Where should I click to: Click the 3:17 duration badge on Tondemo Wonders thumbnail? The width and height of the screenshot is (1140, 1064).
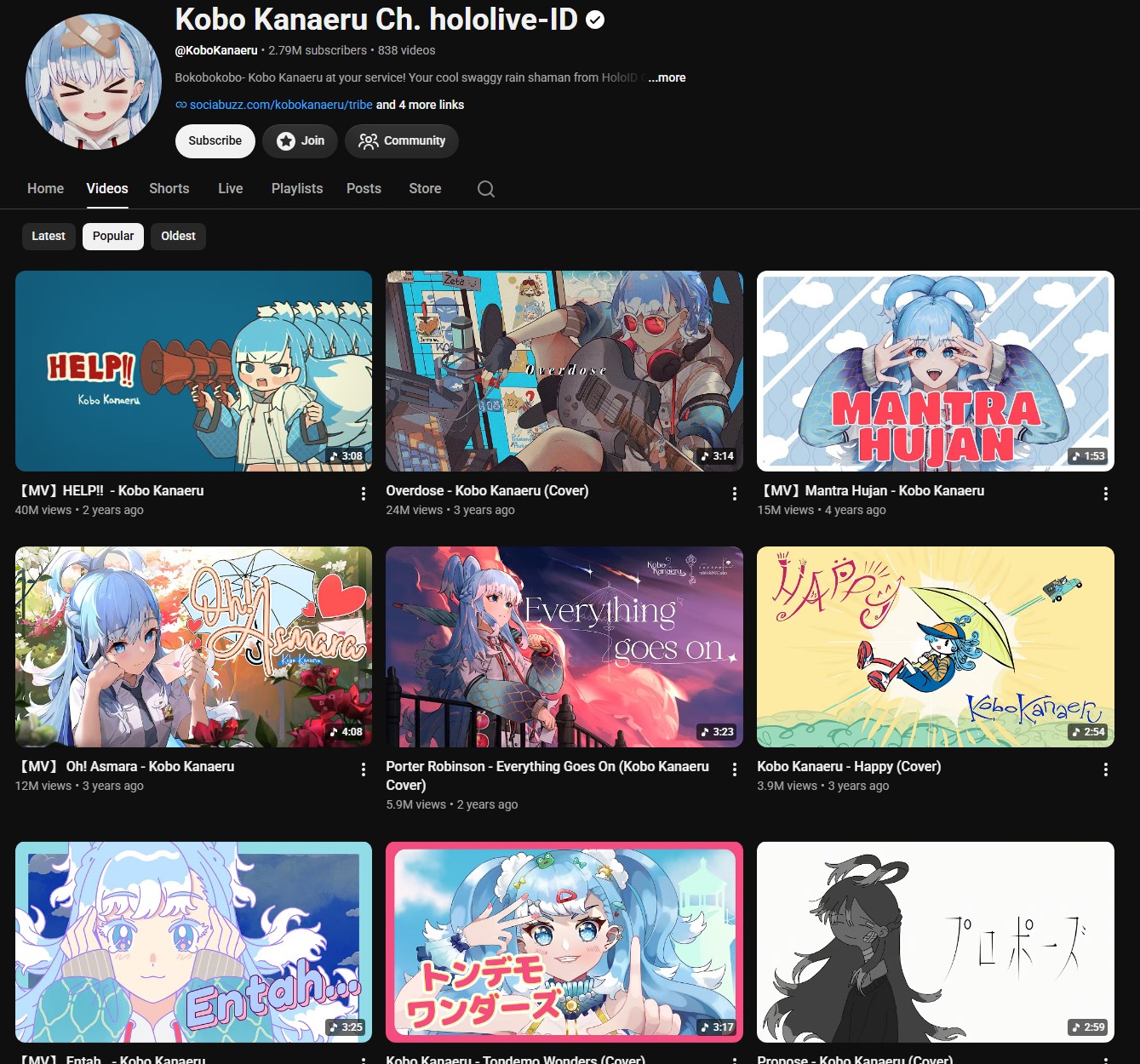pos(717,1027)
